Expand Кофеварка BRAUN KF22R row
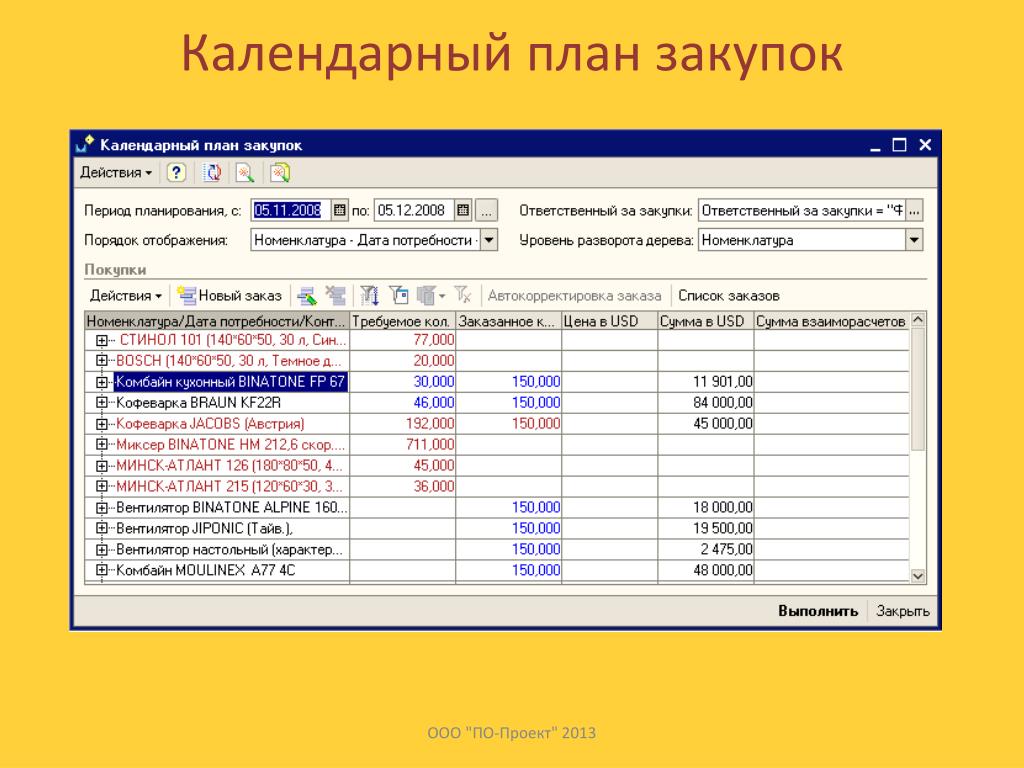Image resolution: width=1024 pixels, height=768 pixels. 101,402
